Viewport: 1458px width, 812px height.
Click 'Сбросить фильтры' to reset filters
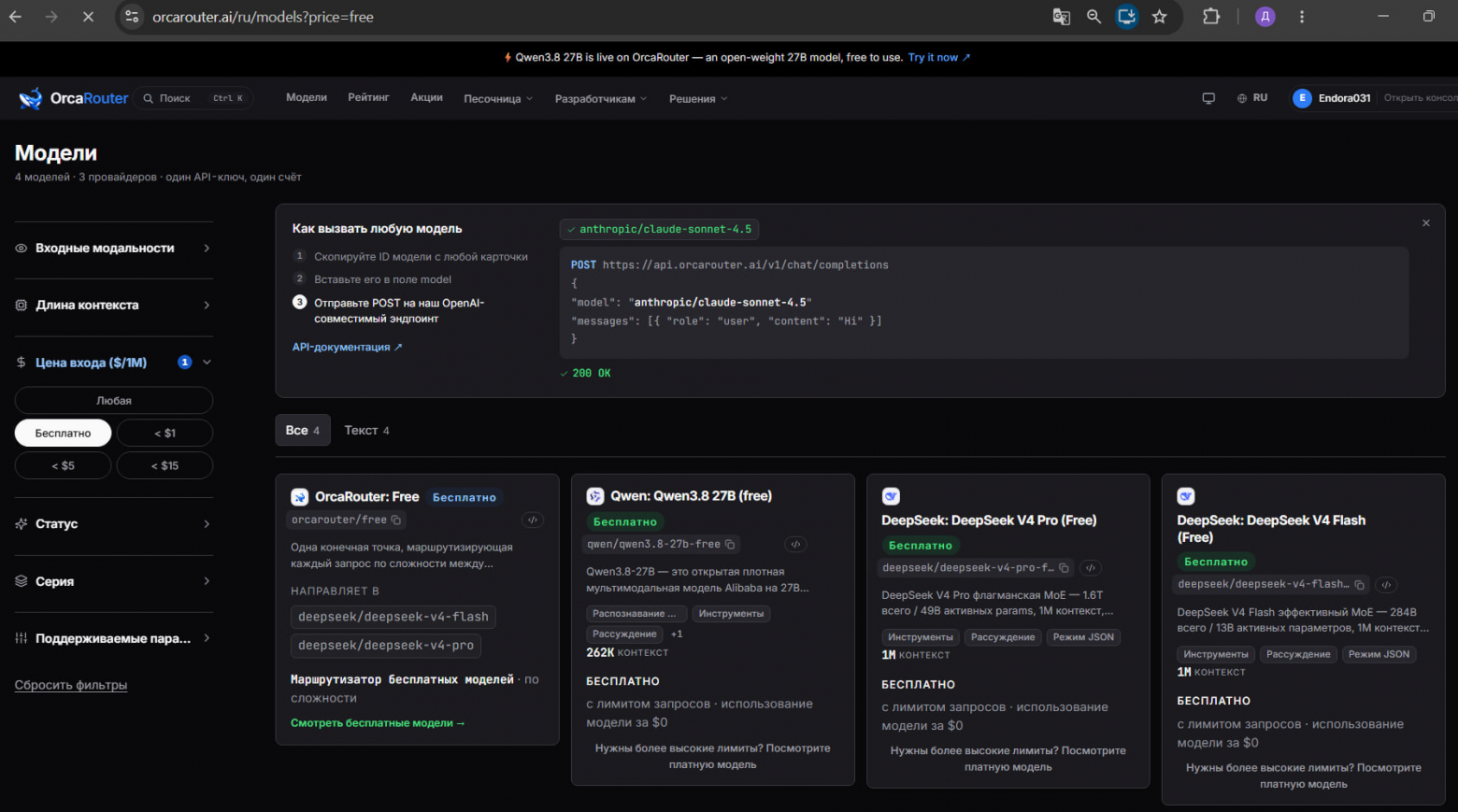click(71, 685)
